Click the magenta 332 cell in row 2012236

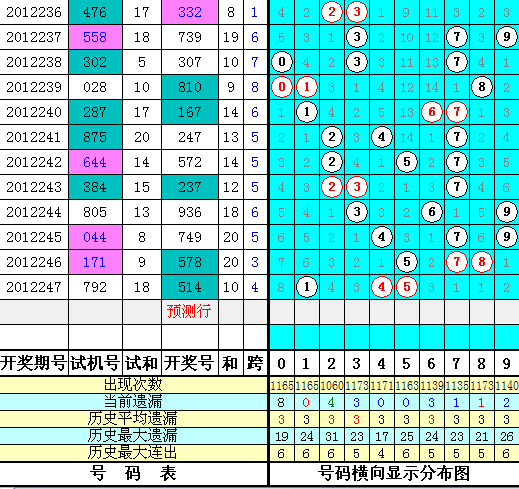[190, 12]
